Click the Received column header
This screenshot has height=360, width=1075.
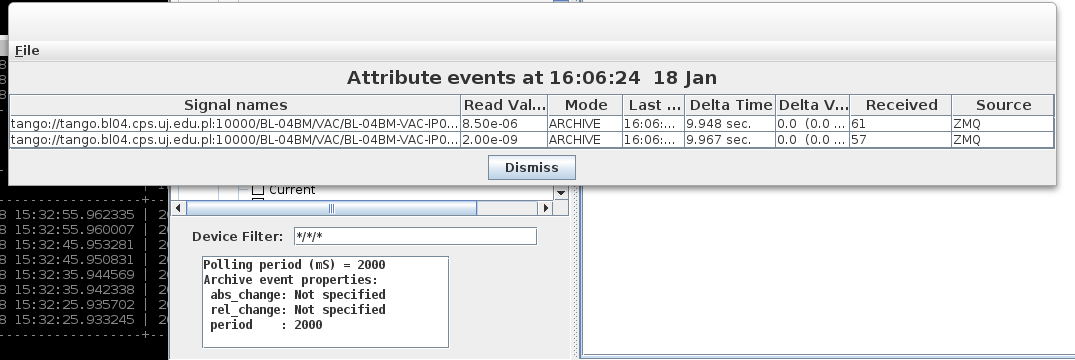tap(901, 105)
